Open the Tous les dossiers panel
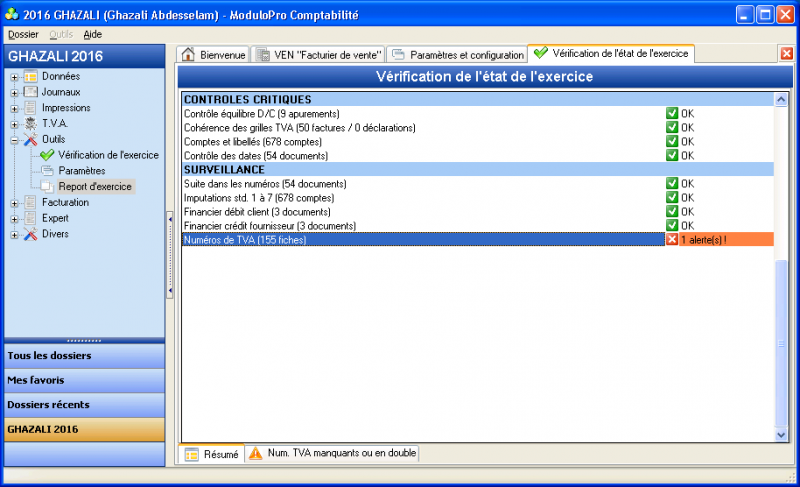This screenshot has height=487, width=800. (84, 356)
